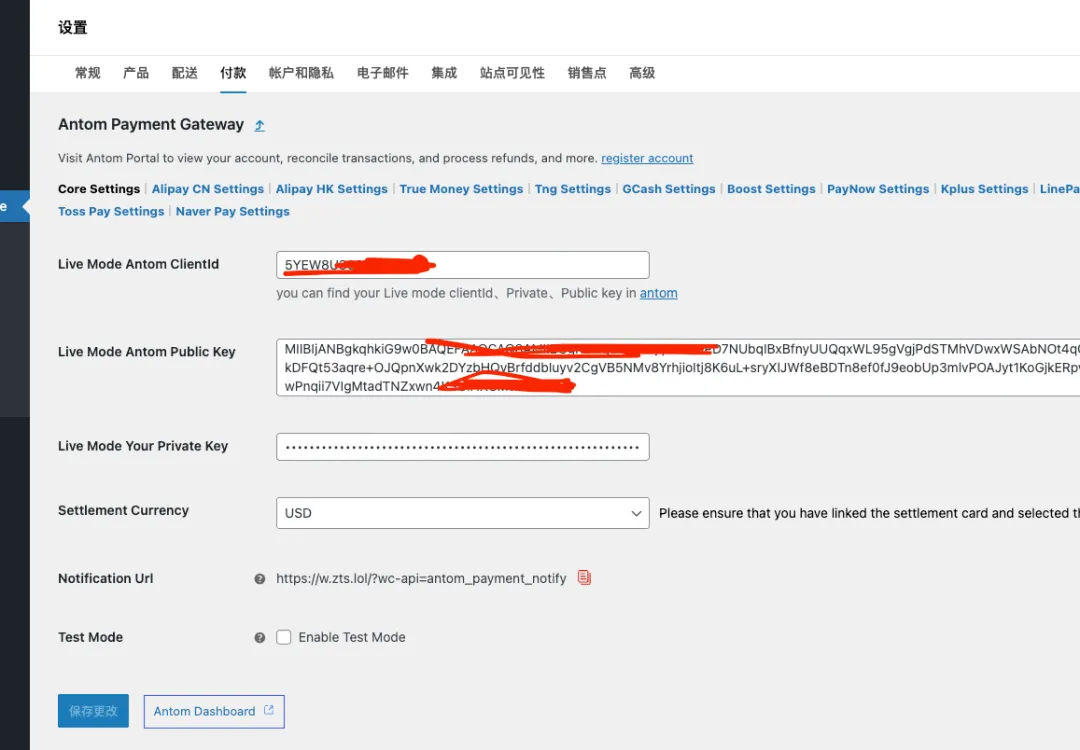Go to the 集成 tab
1080x750 pixels.
click(444, 73)
